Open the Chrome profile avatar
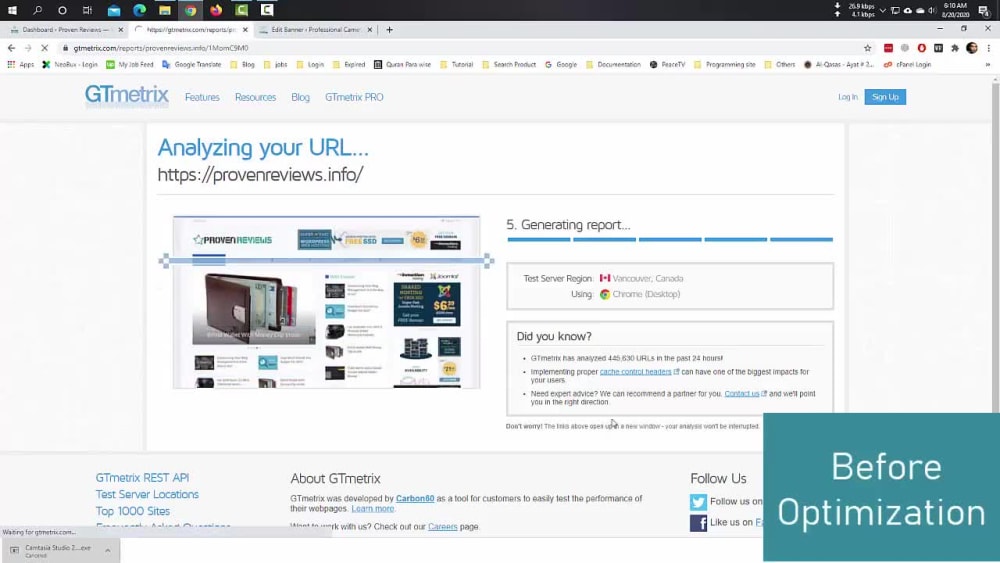This screenshot has width=1000, height=563. (x=972, y=48)
